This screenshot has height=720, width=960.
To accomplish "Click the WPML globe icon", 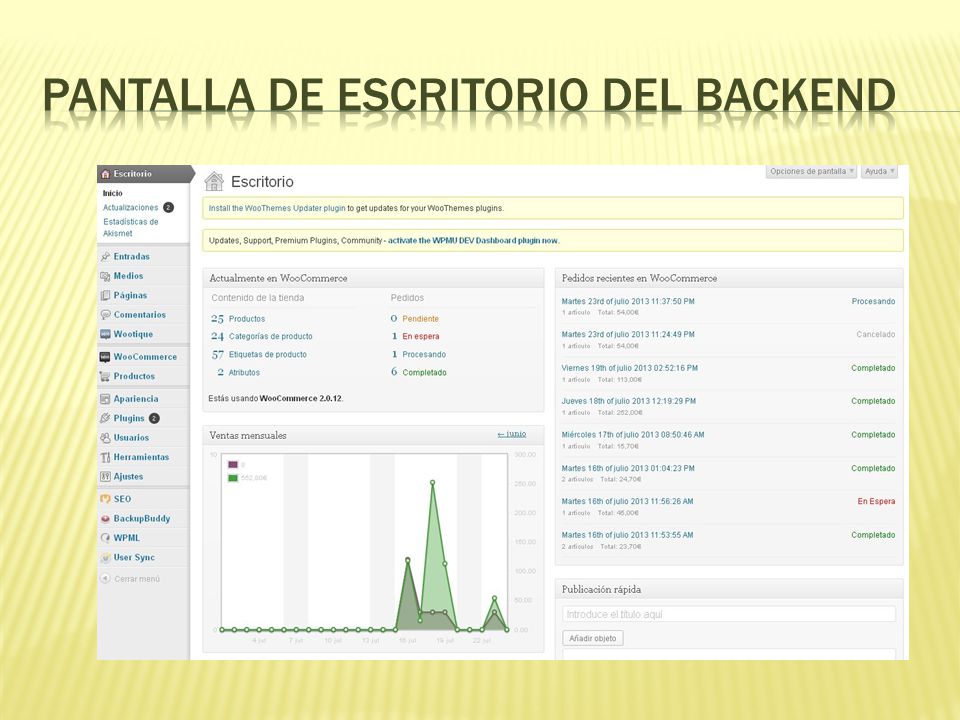I will (105, 538).
